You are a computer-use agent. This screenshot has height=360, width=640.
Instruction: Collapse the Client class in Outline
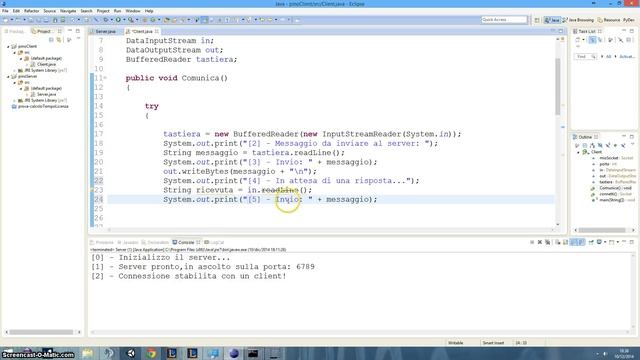pyautogui.click(x=578, y=152)
